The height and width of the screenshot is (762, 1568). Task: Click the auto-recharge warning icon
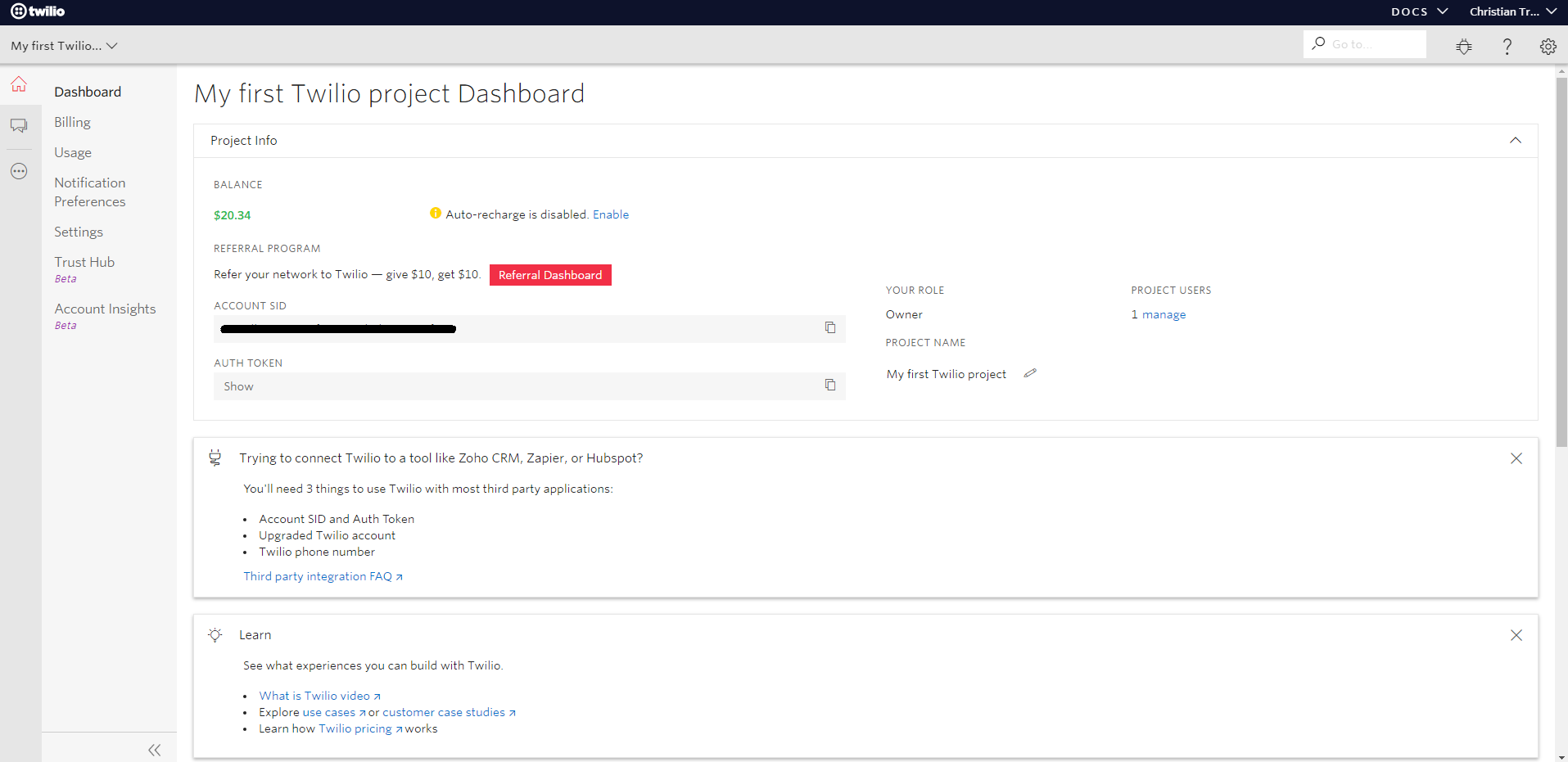coord(436,214)
